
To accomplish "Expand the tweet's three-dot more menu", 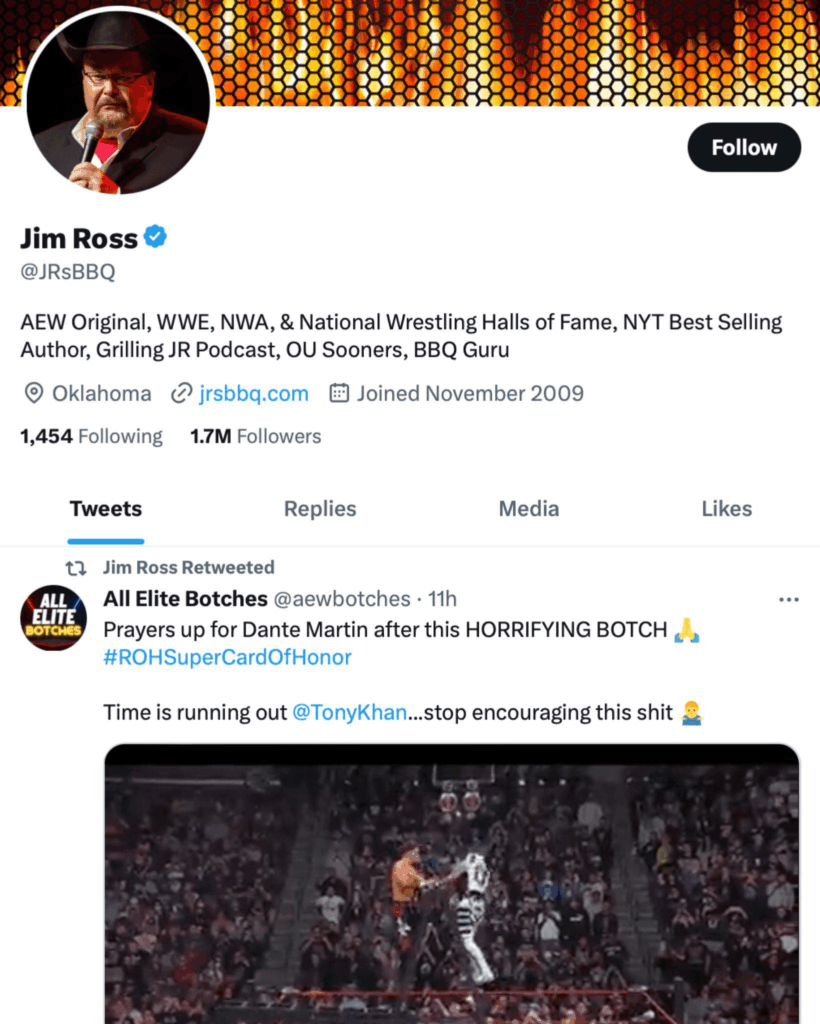I will tap(788, 600).
